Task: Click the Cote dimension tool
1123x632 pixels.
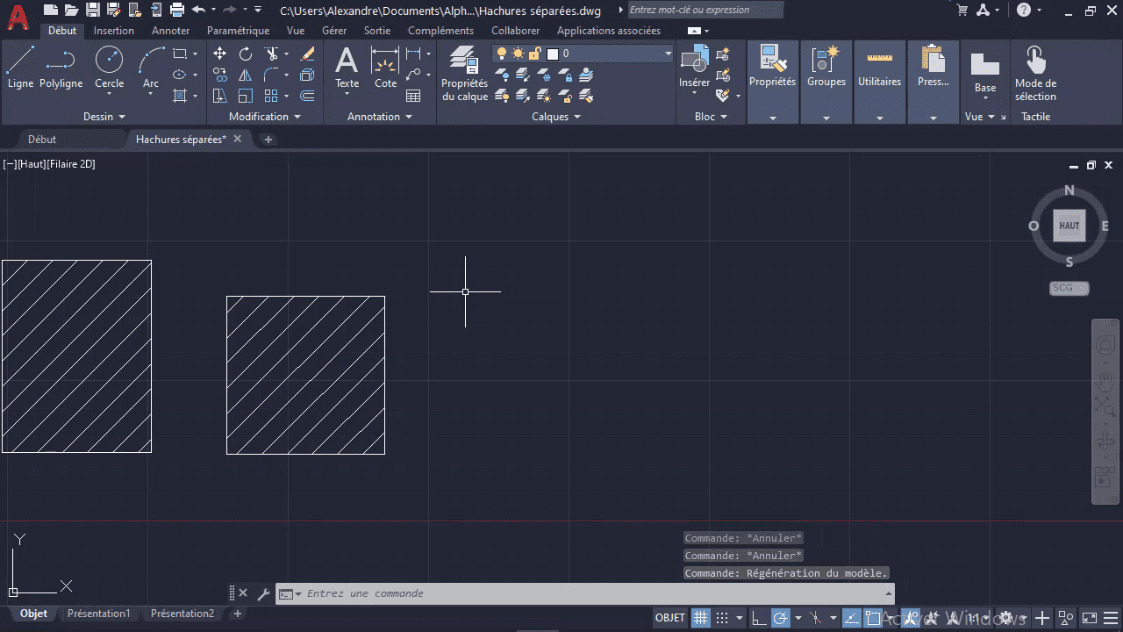Action: pos(385,70)
